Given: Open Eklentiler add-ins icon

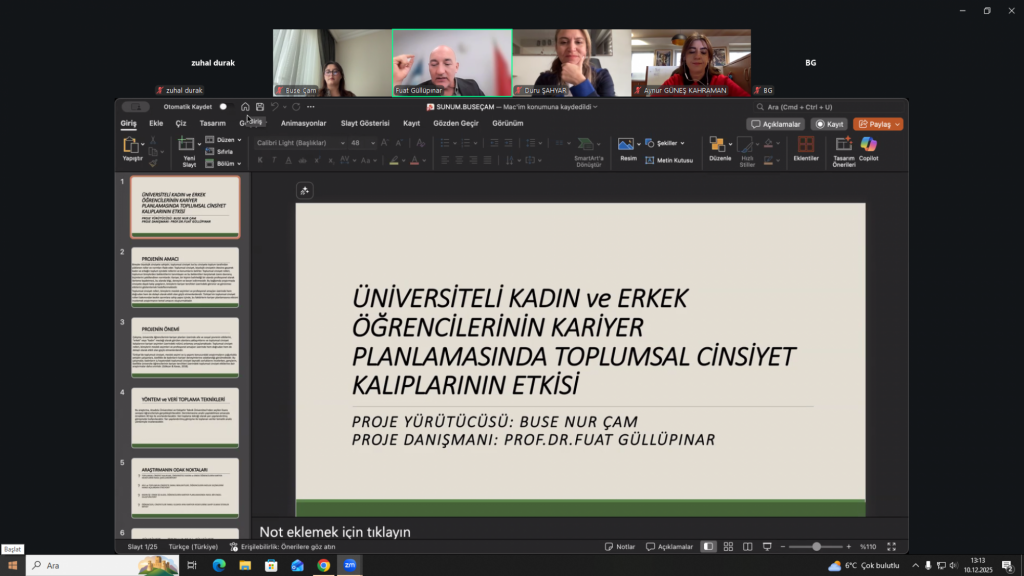Looking at the screenshot, I should point(805,148).
